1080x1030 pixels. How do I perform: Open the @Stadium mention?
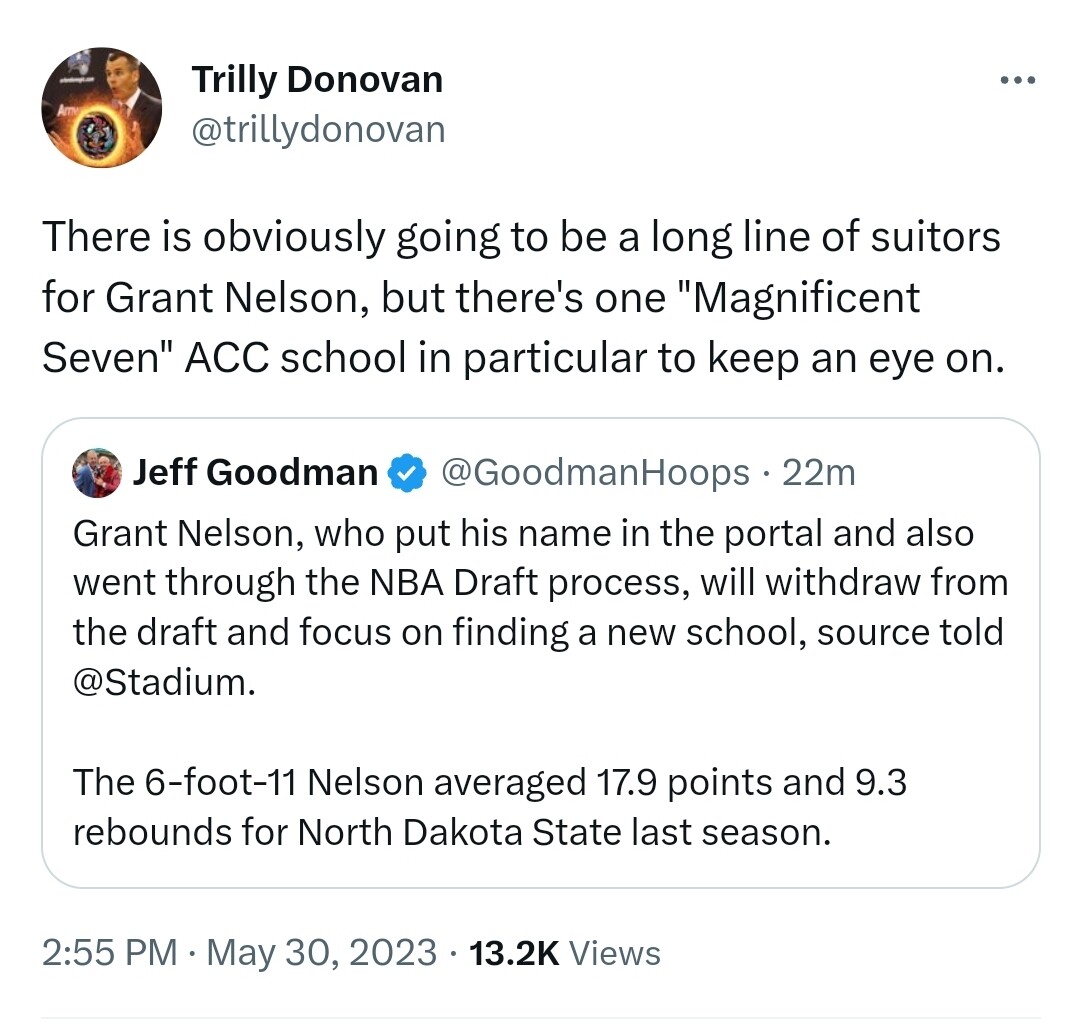coord(158,683)
